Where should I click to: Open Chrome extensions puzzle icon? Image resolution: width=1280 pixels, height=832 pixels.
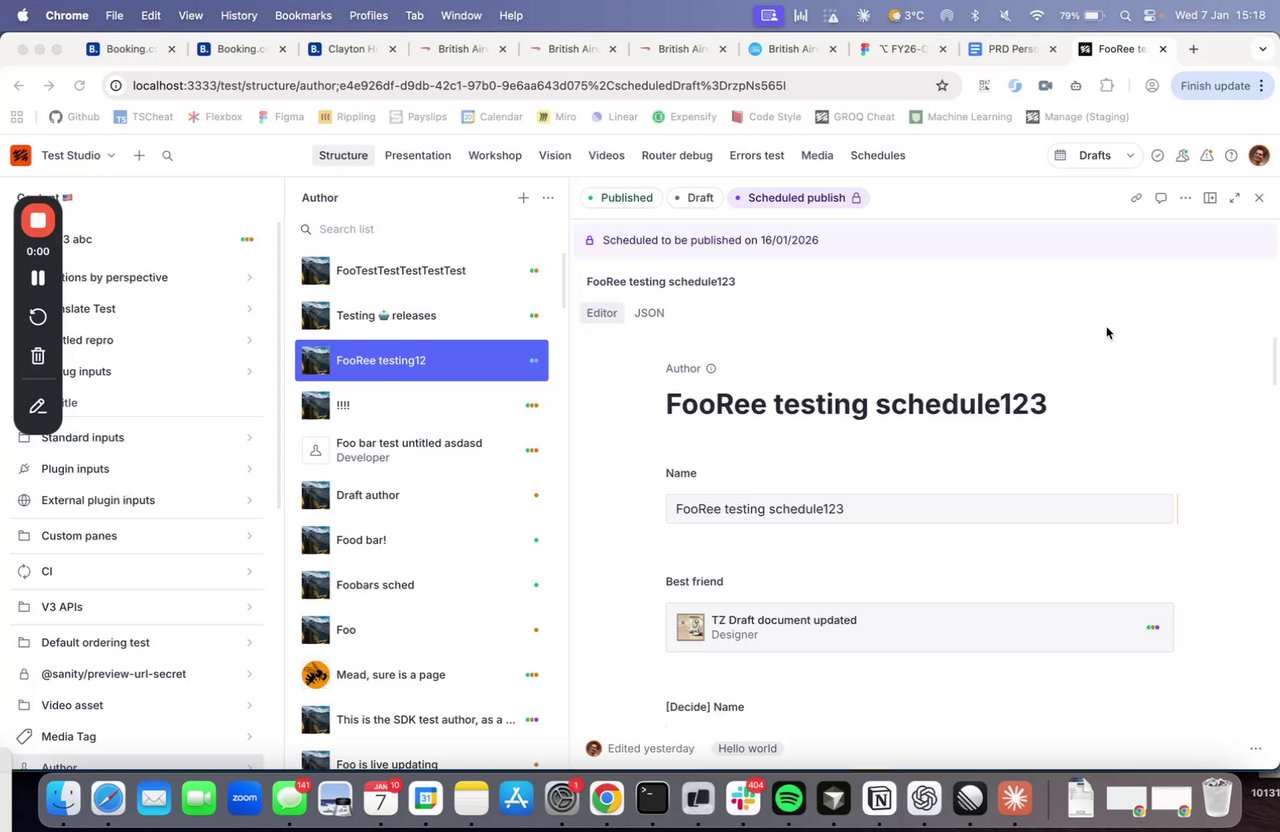[1106, 86]
